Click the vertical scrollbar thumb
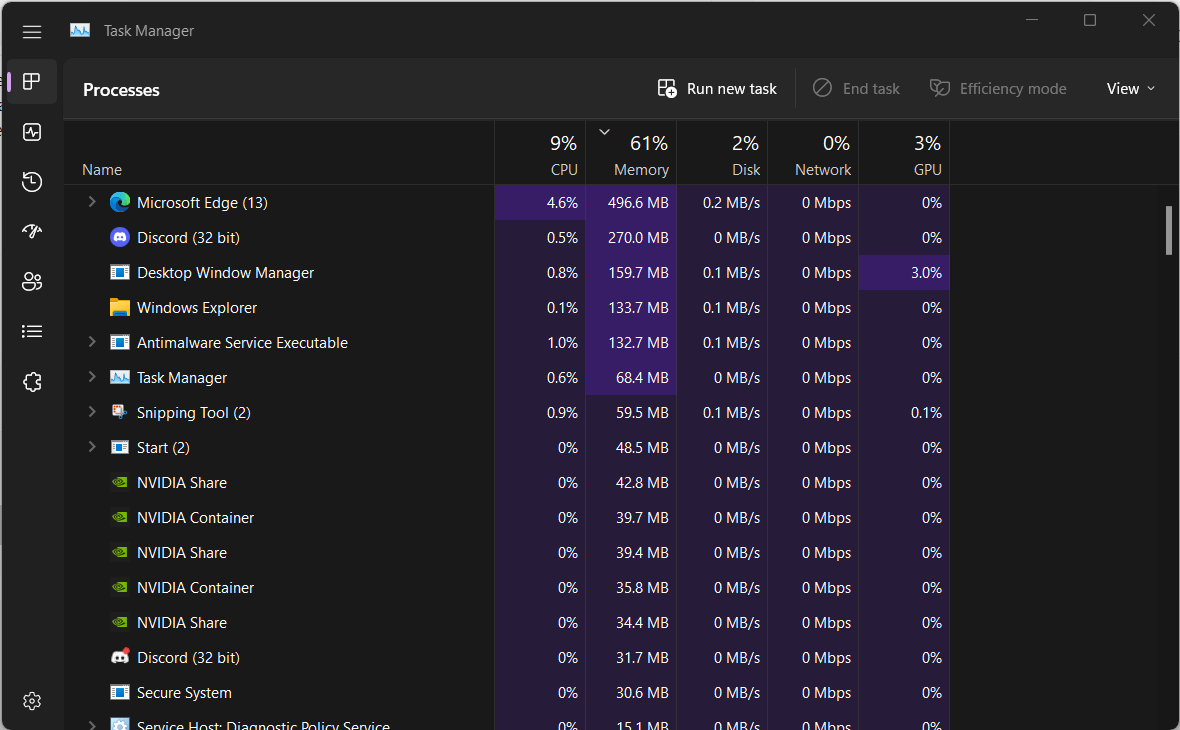1180x730 pixels. click(x=1169, y=230)
